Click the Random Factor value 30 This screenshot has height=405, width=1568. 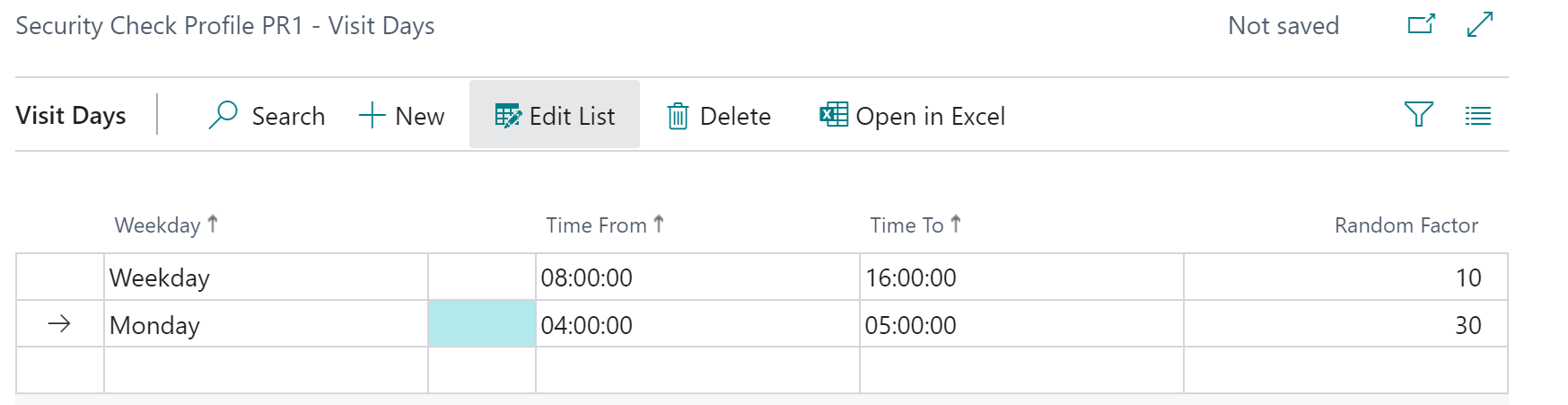click(1467, 325)
